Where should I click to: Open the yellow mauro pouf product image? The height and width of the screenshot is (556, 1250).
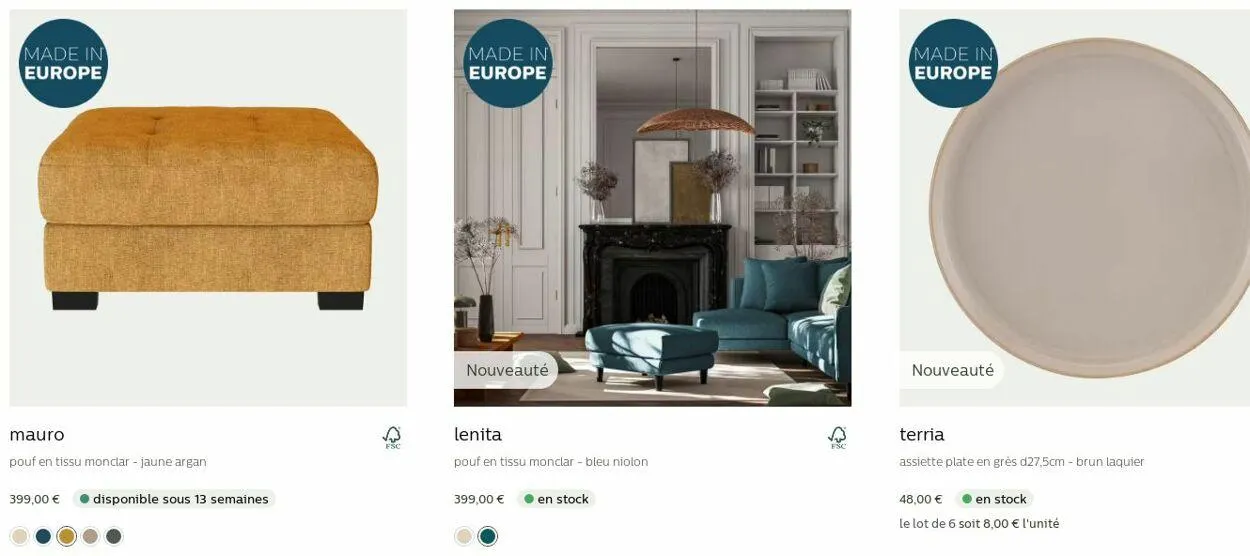[x=208, y=208]
